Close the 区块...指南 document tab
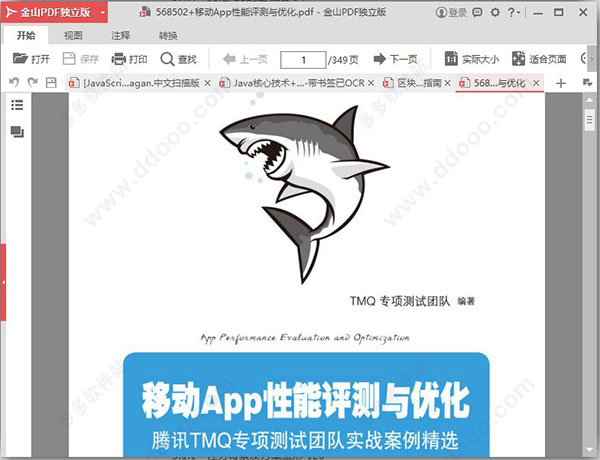This screenshot has width=600, height=460. tap(447, 83)
